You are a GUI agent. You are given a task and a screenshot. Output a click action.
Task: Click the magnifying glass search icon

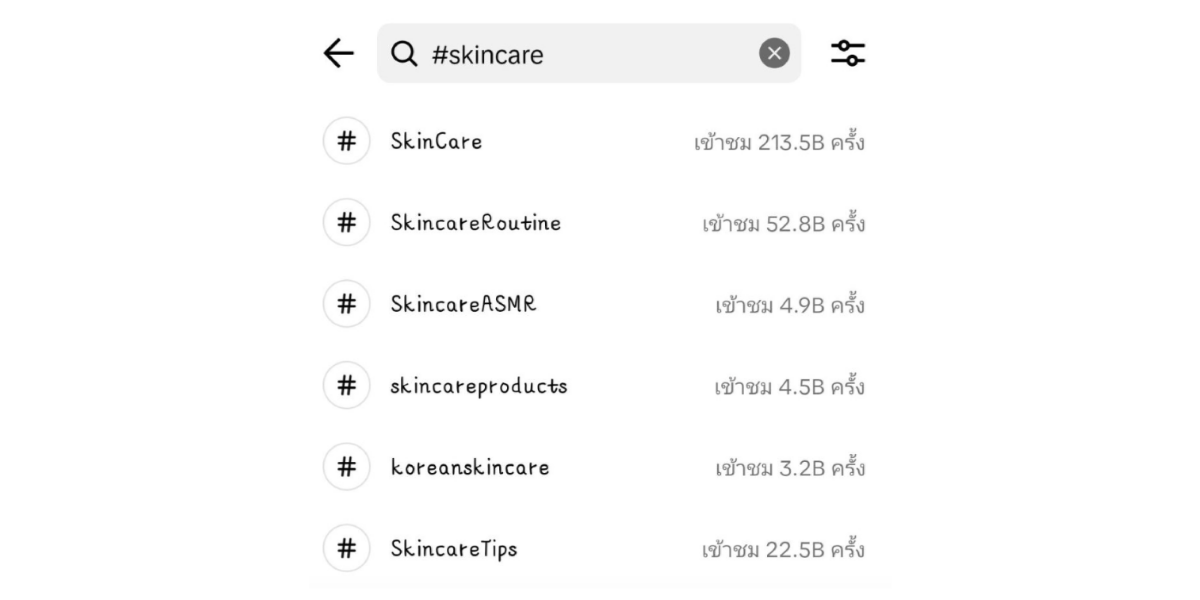pos(404,54)
